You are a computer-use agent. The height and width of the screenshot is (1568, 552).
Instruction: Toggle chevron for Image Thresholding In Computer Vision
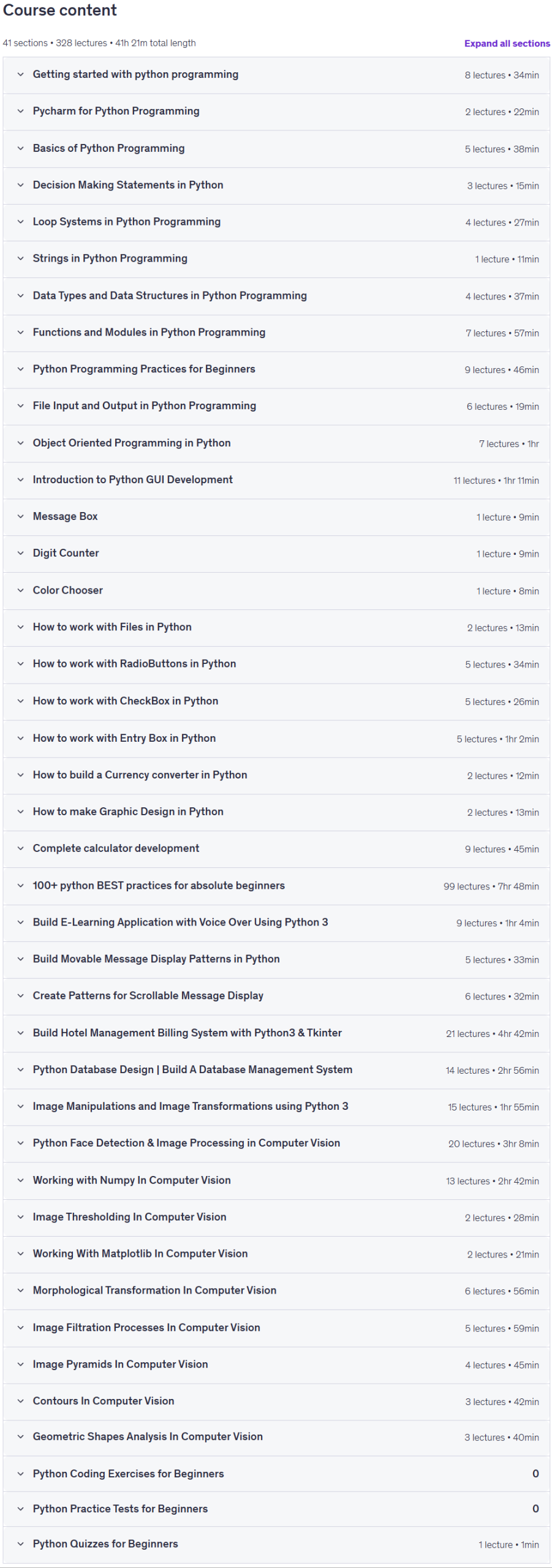(x=20, y=1218)
